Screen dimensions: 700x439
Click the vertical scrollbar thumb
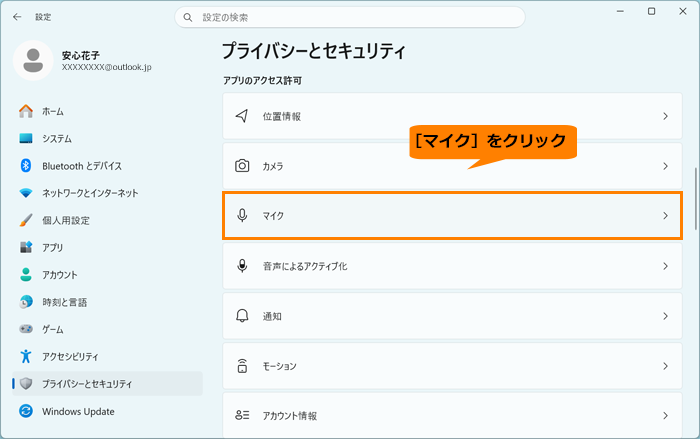click(696, 199)
